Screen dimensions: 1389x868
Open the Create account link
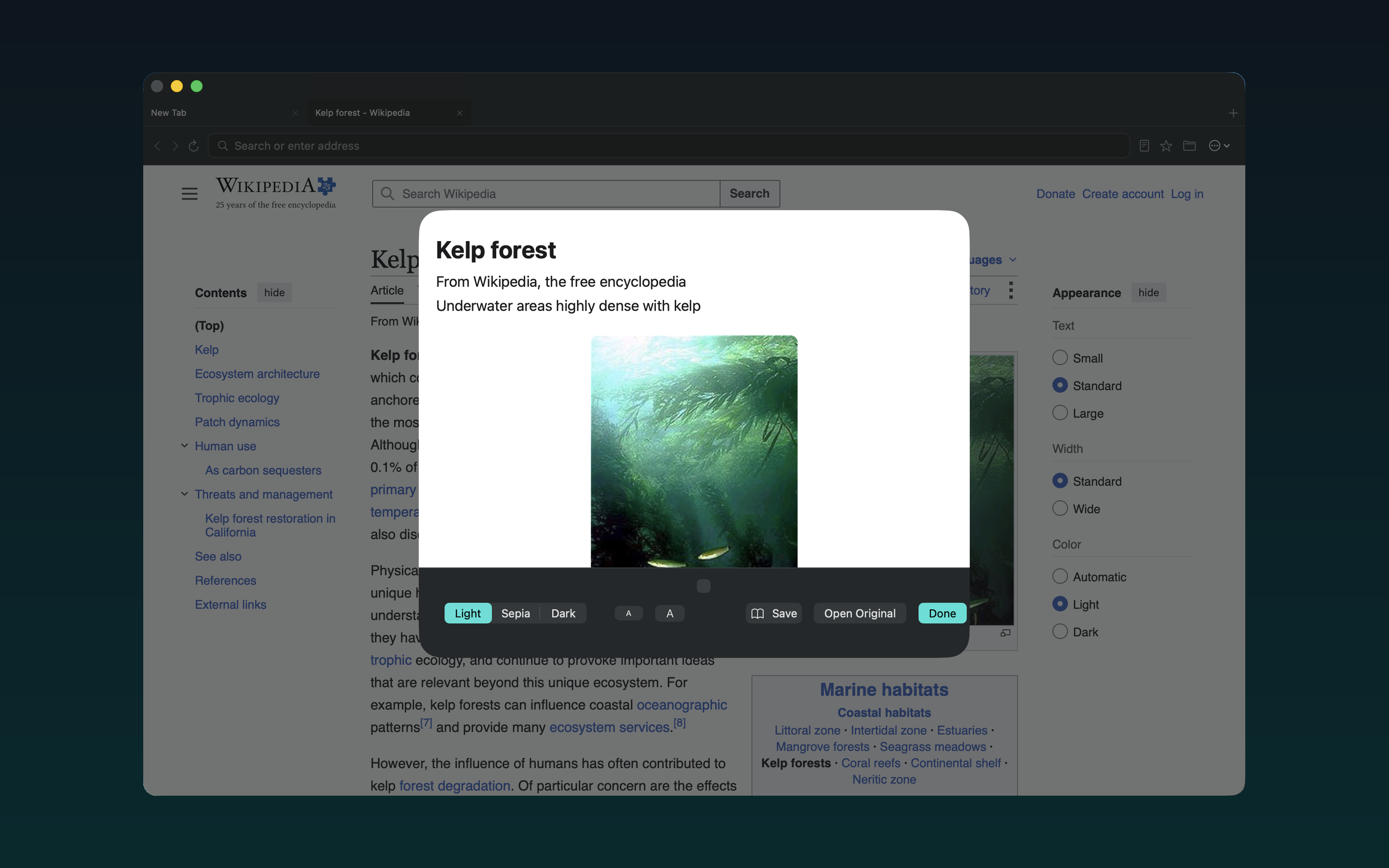tap(1122, 194)
